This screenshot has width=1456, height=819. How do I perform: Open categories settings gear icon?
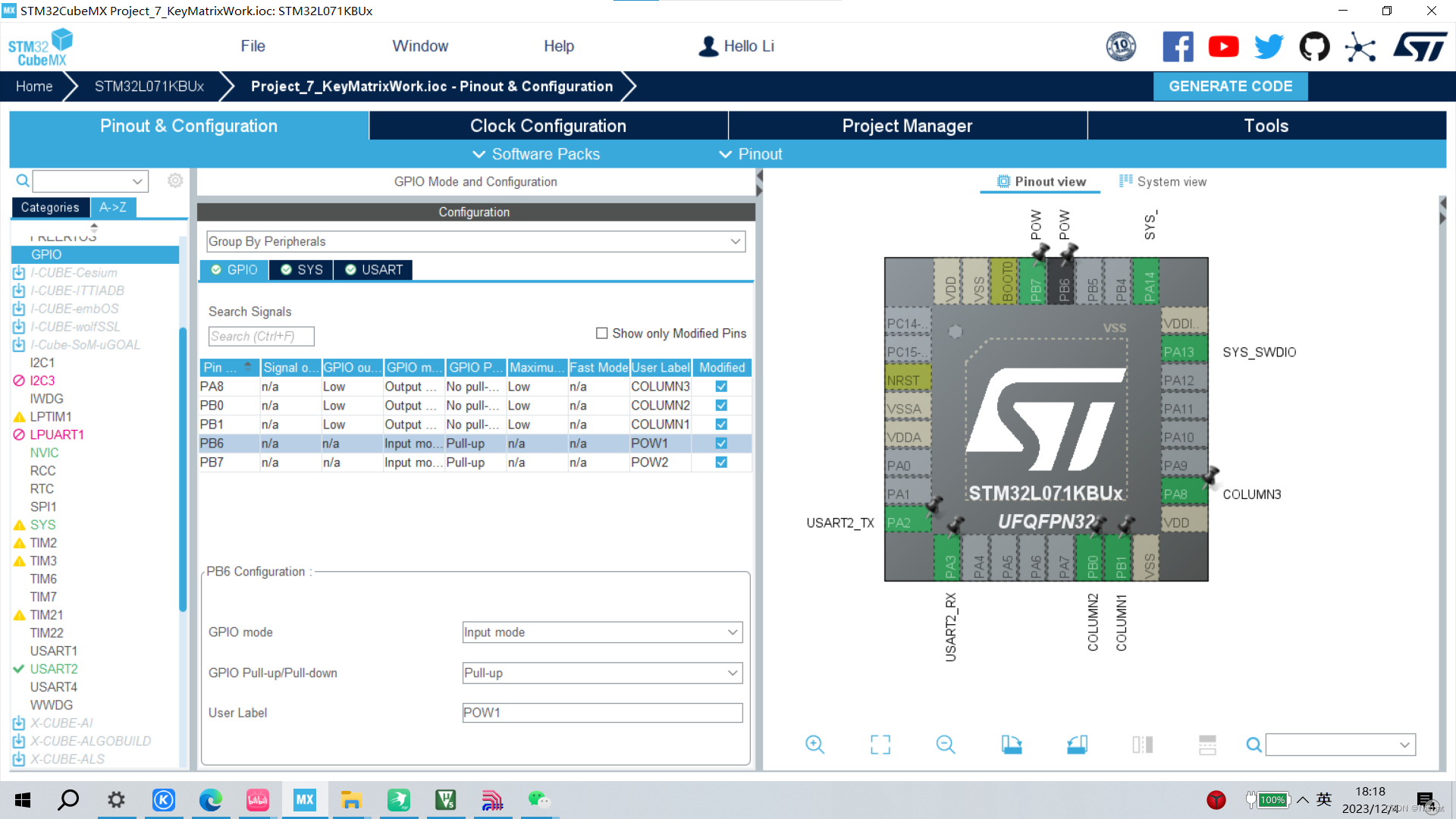pyautogui.click(x=175, y=180)
